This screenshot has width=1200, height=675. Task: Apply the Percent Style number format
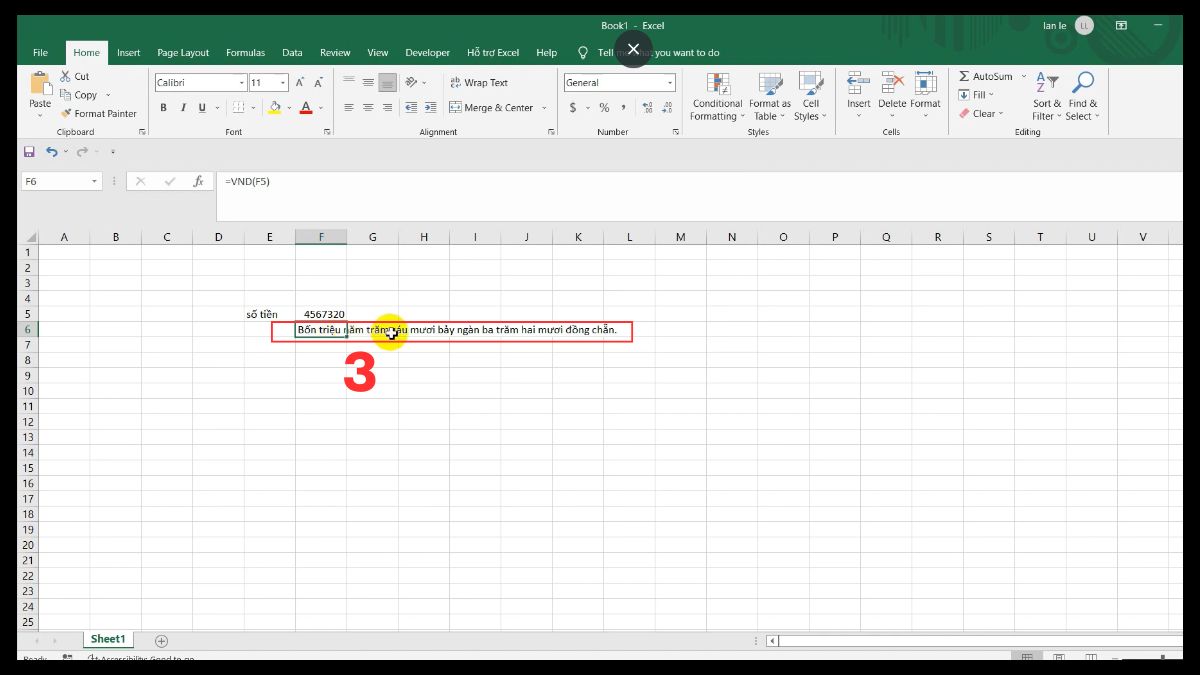(604, 107)
